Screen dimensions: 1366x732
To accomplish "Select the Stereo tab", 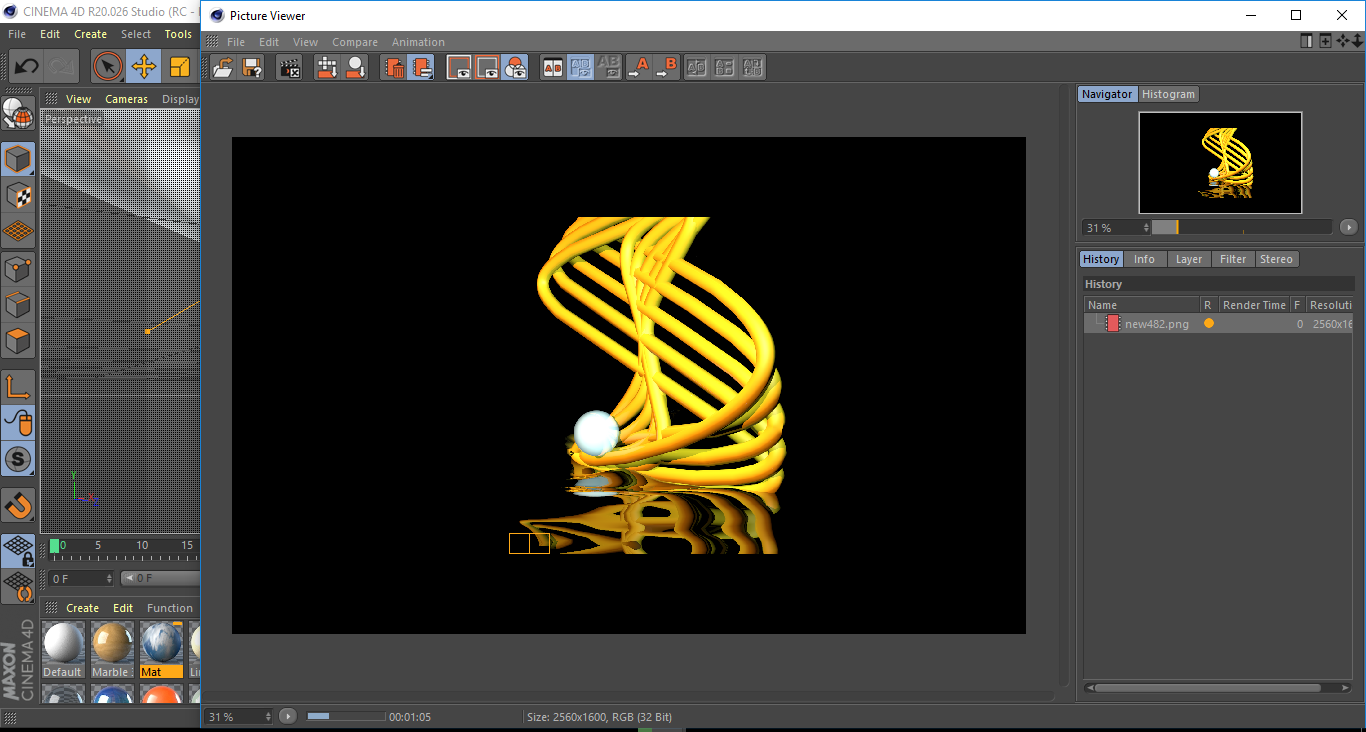I will click(x=1276, y=259).
